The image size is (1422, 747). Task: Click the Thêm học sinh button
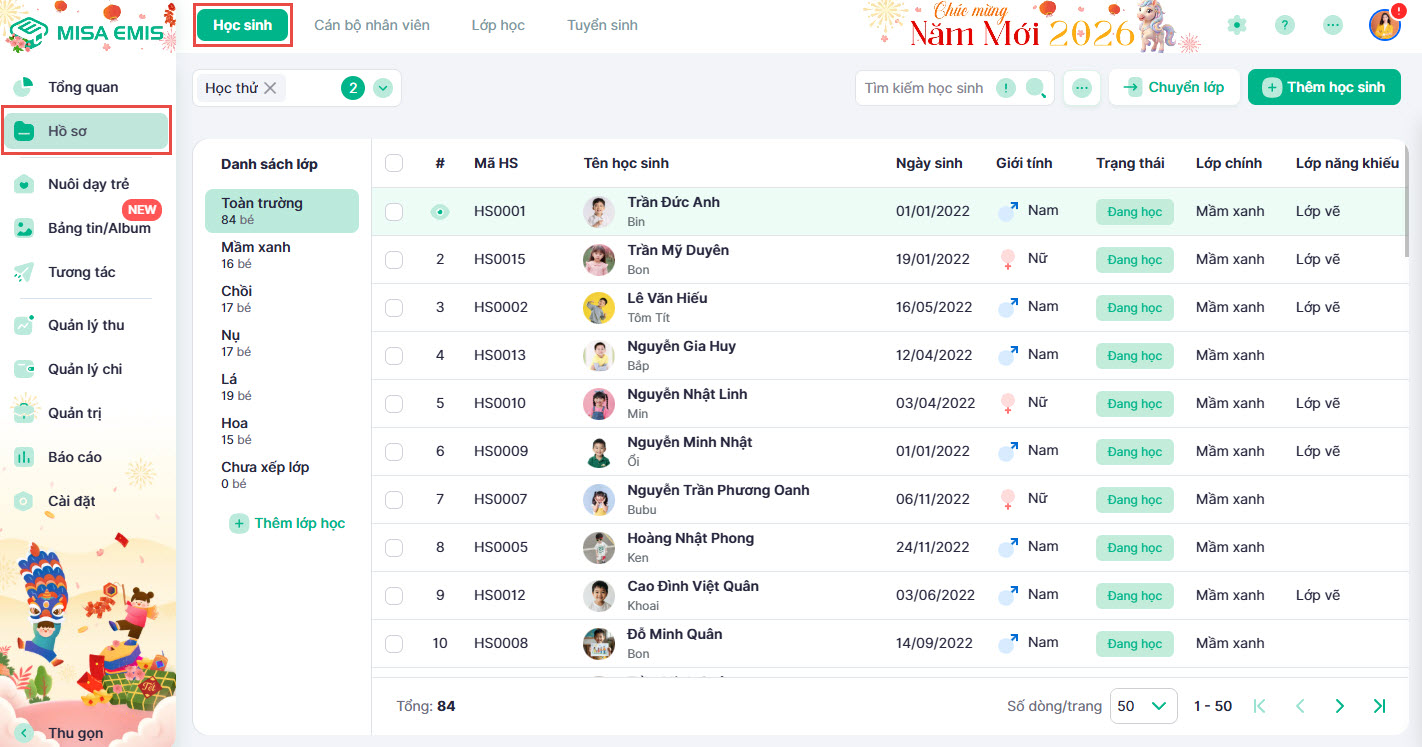tap(1324, 87)
